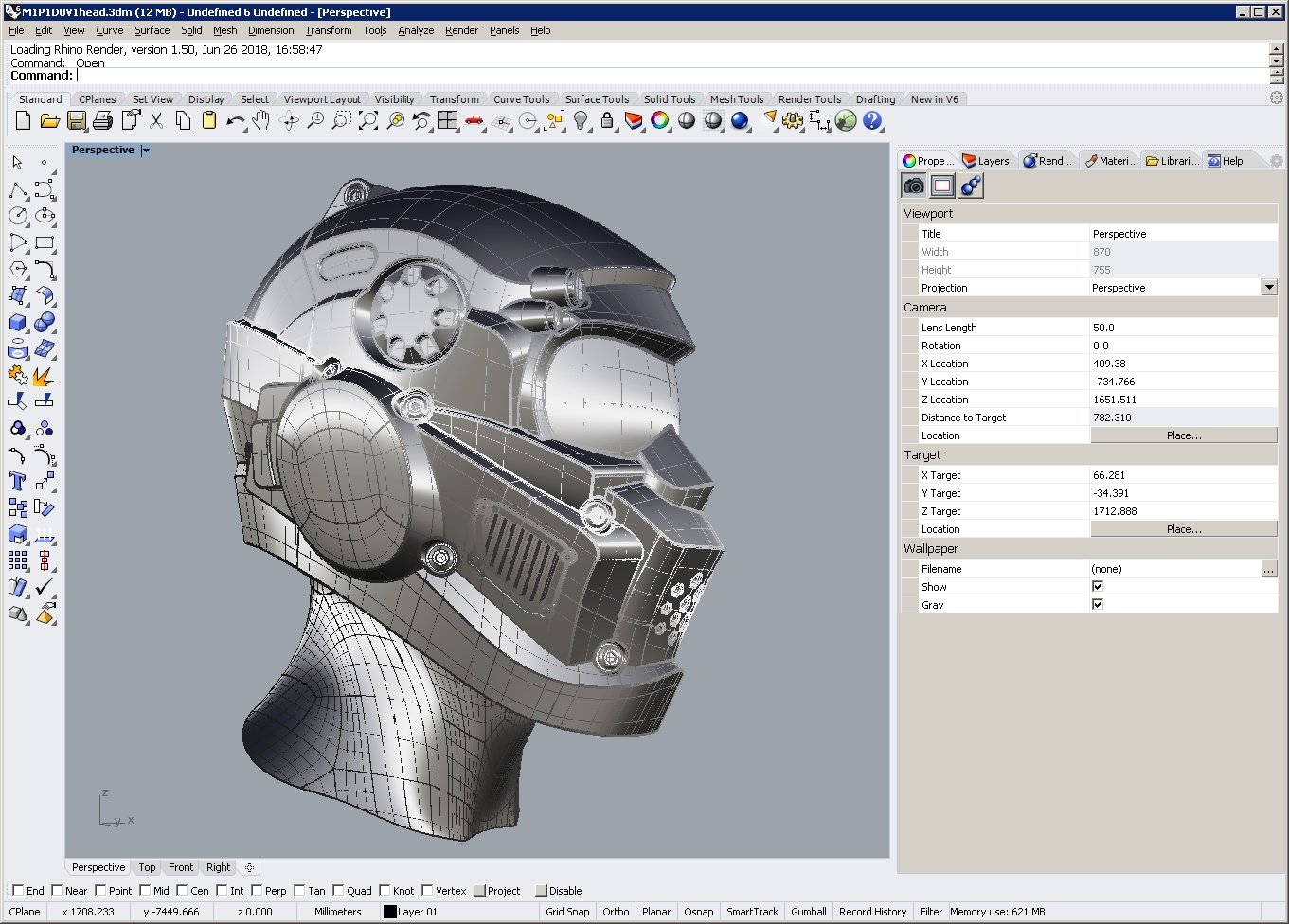Click the Zoom Extents magnifier icon
This screenshot has height=924, width=1289.
(x=368, y=120)
